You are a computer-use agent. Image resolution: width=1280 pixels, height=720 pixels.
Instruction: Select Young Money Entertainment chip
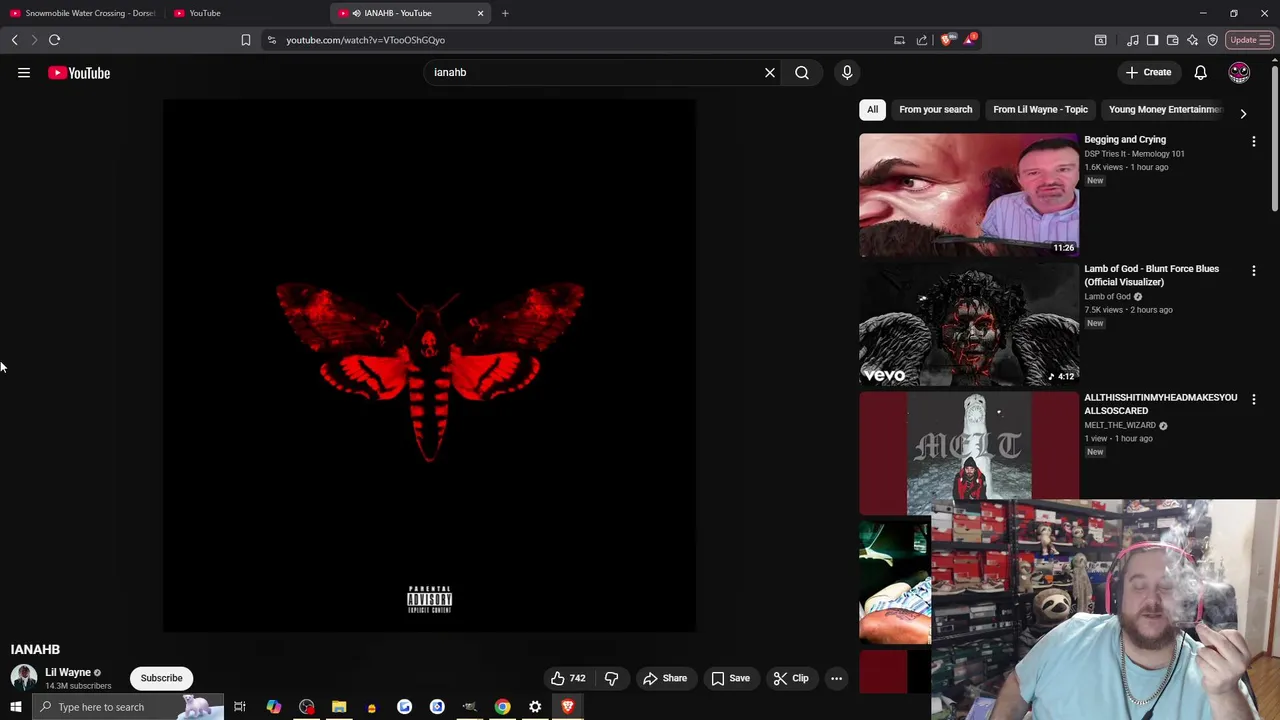tap(1165, 109)
